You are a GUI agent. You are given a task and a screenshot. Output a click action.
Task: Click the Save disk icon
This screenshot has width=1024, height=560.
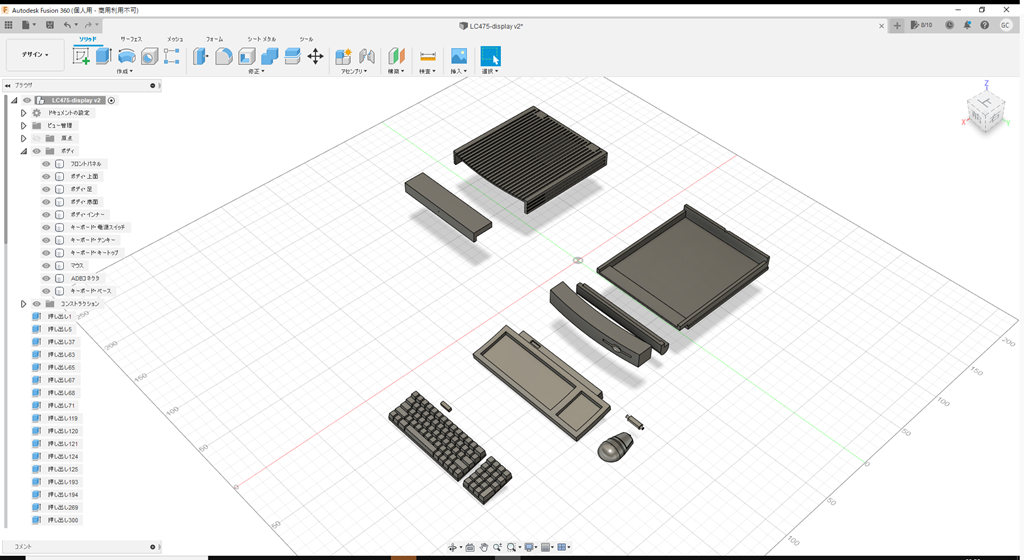click(x=48, y=24)
